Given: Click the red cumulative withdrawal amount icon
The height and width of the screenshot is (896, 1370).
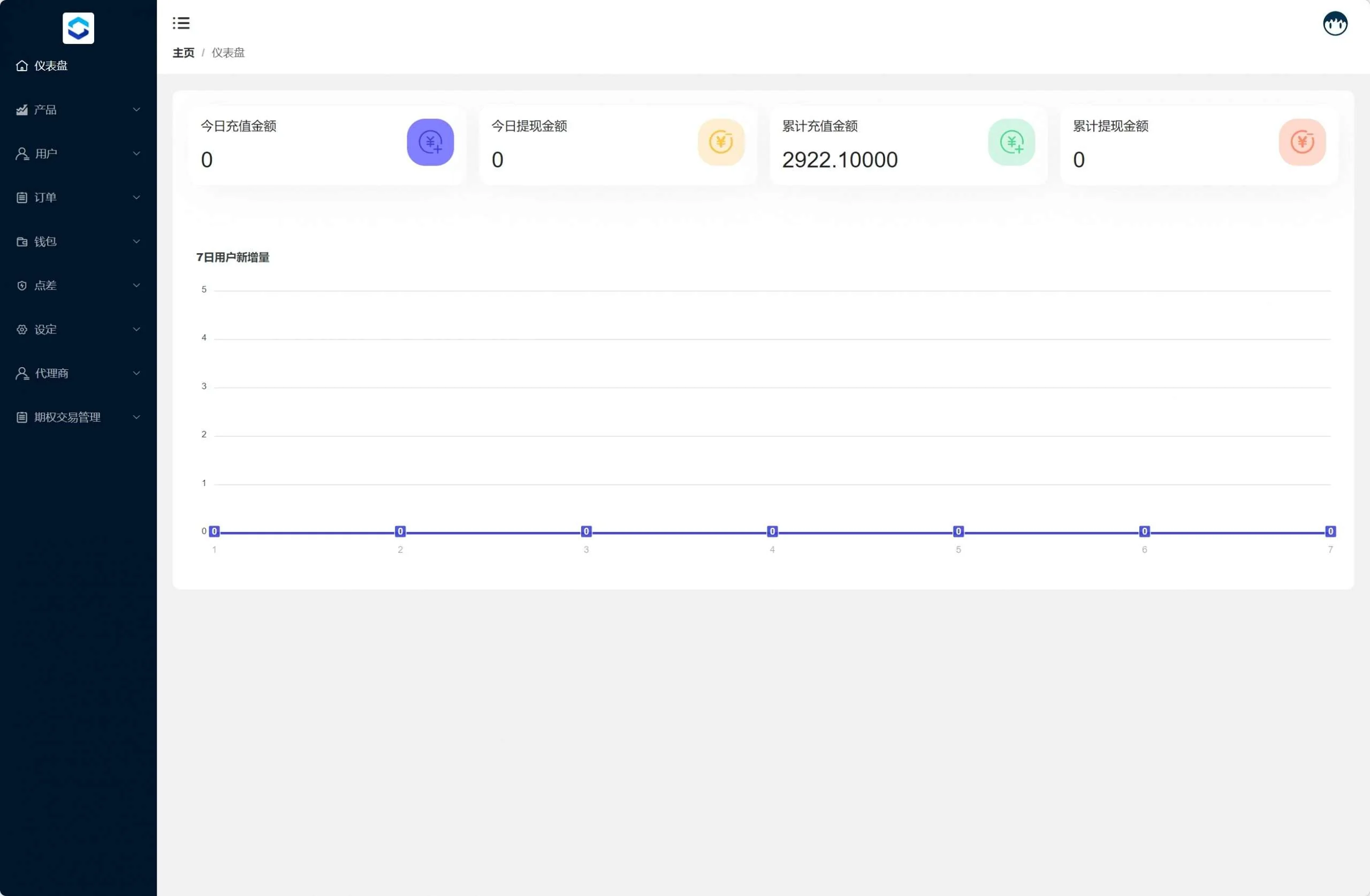Looking at the screenshot, I should tap(1301, 142).
